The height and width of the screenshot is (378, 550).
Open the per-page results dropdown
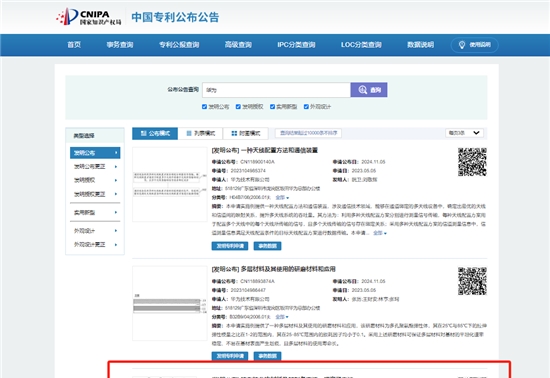click(x=464, y=133)
